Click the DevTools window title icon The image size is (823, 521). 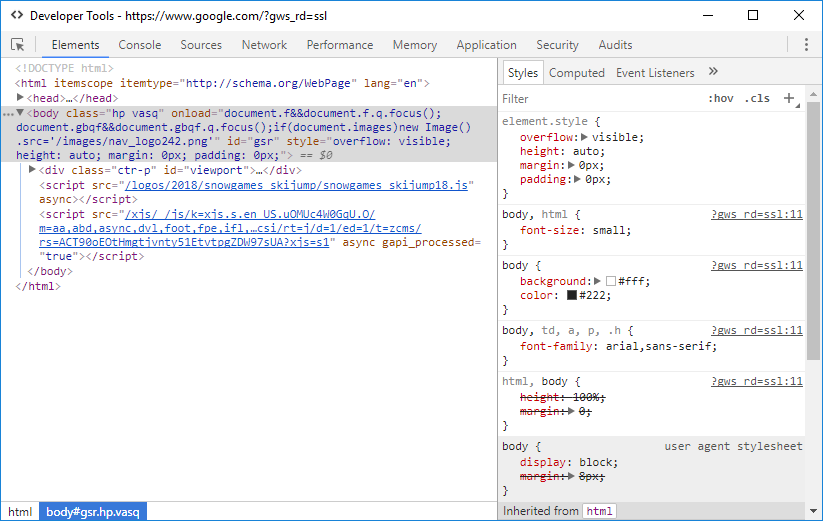tap(17, 15)
